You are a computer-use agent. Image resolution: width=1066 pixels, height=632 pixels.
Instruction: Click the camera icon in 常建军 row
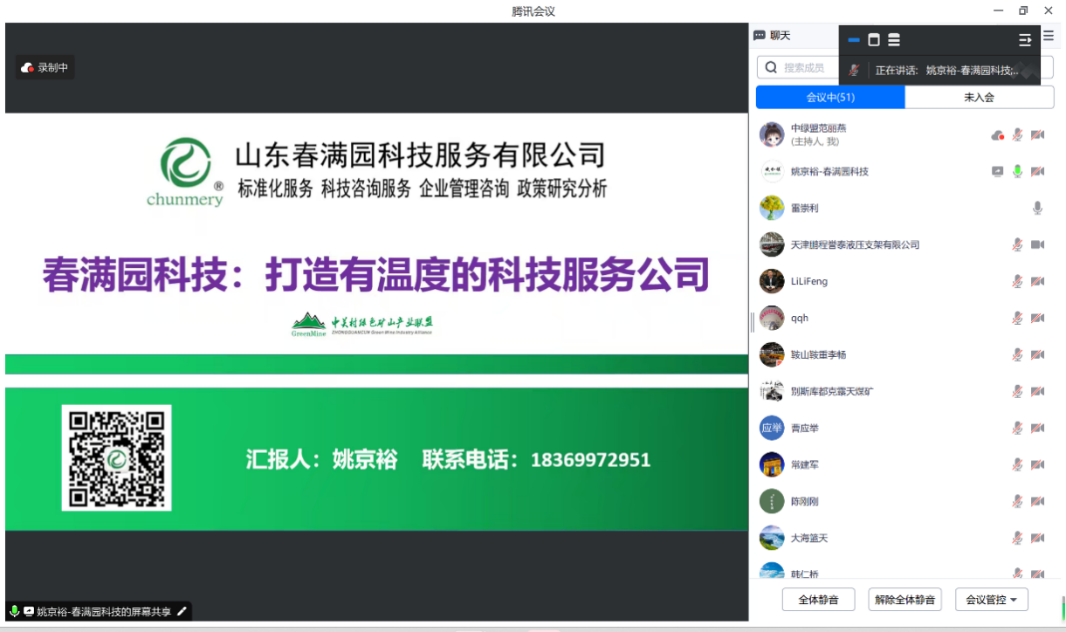1037,465
